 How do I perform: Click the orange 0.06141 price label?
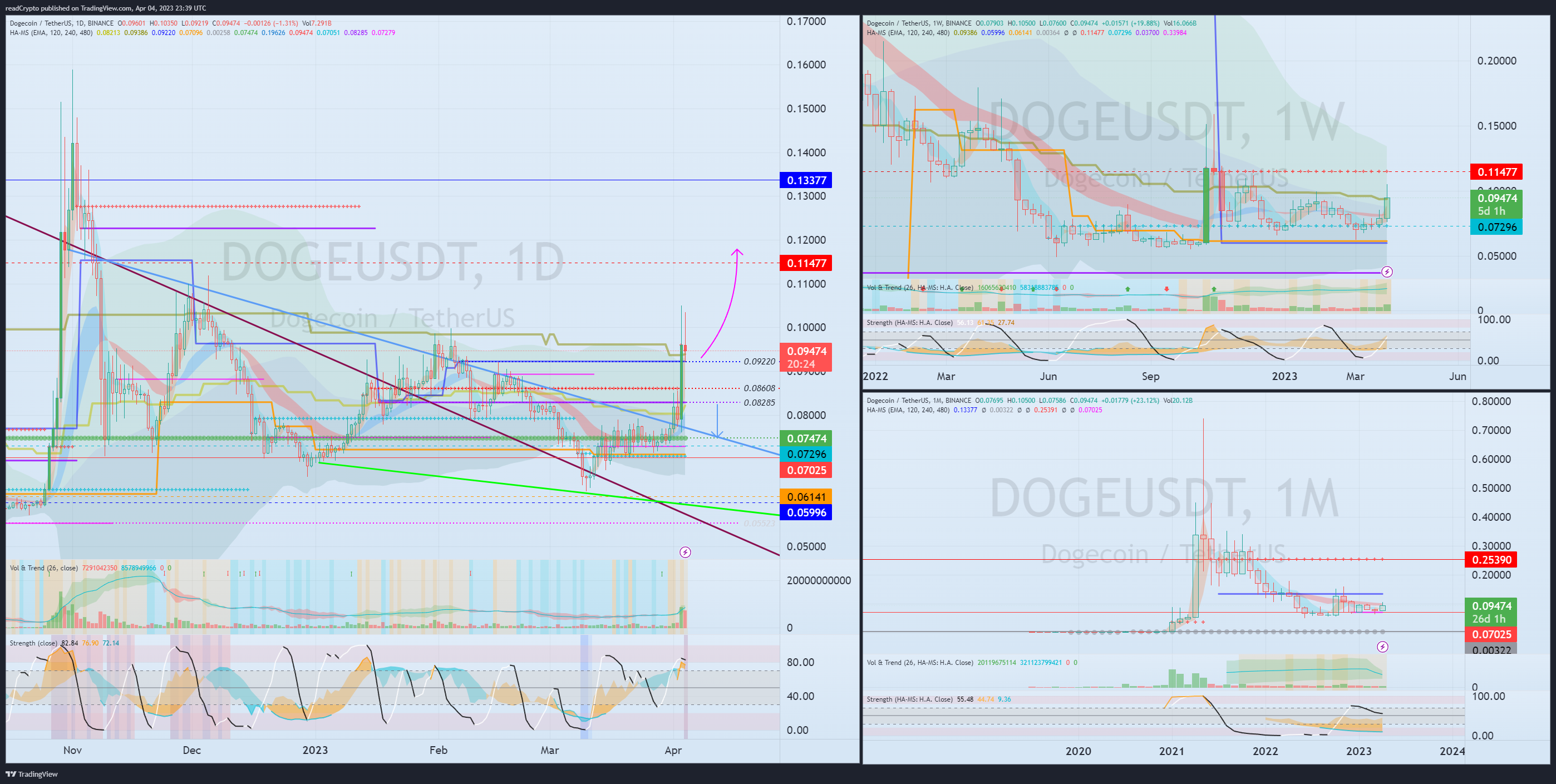pos(806,496)
